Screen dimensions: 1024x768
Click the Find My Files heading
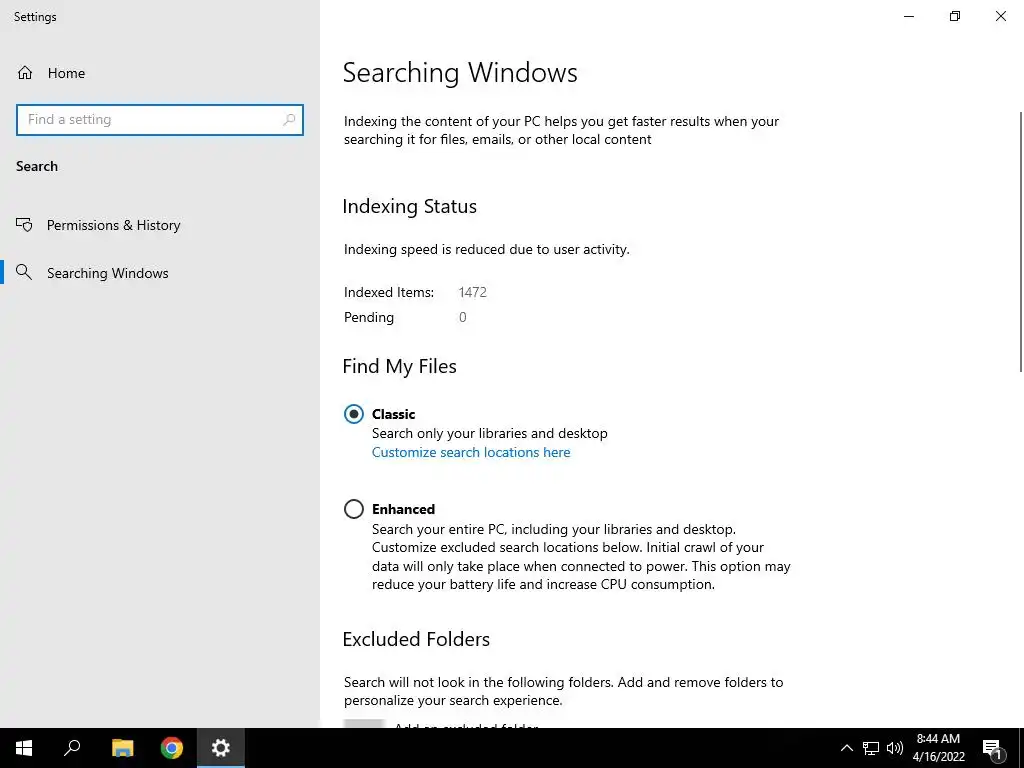tap(399, 366)
